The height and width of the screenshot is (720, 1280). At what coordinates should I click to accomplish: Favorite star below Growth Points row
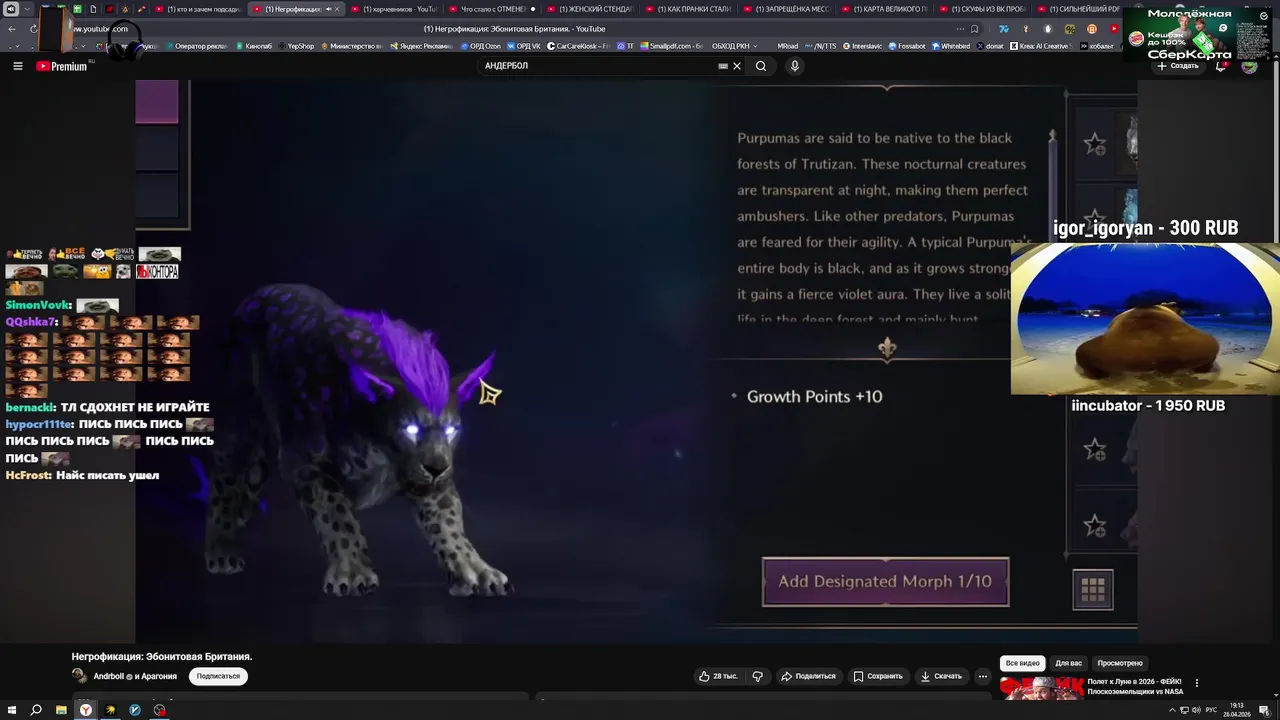(1095, 450)
